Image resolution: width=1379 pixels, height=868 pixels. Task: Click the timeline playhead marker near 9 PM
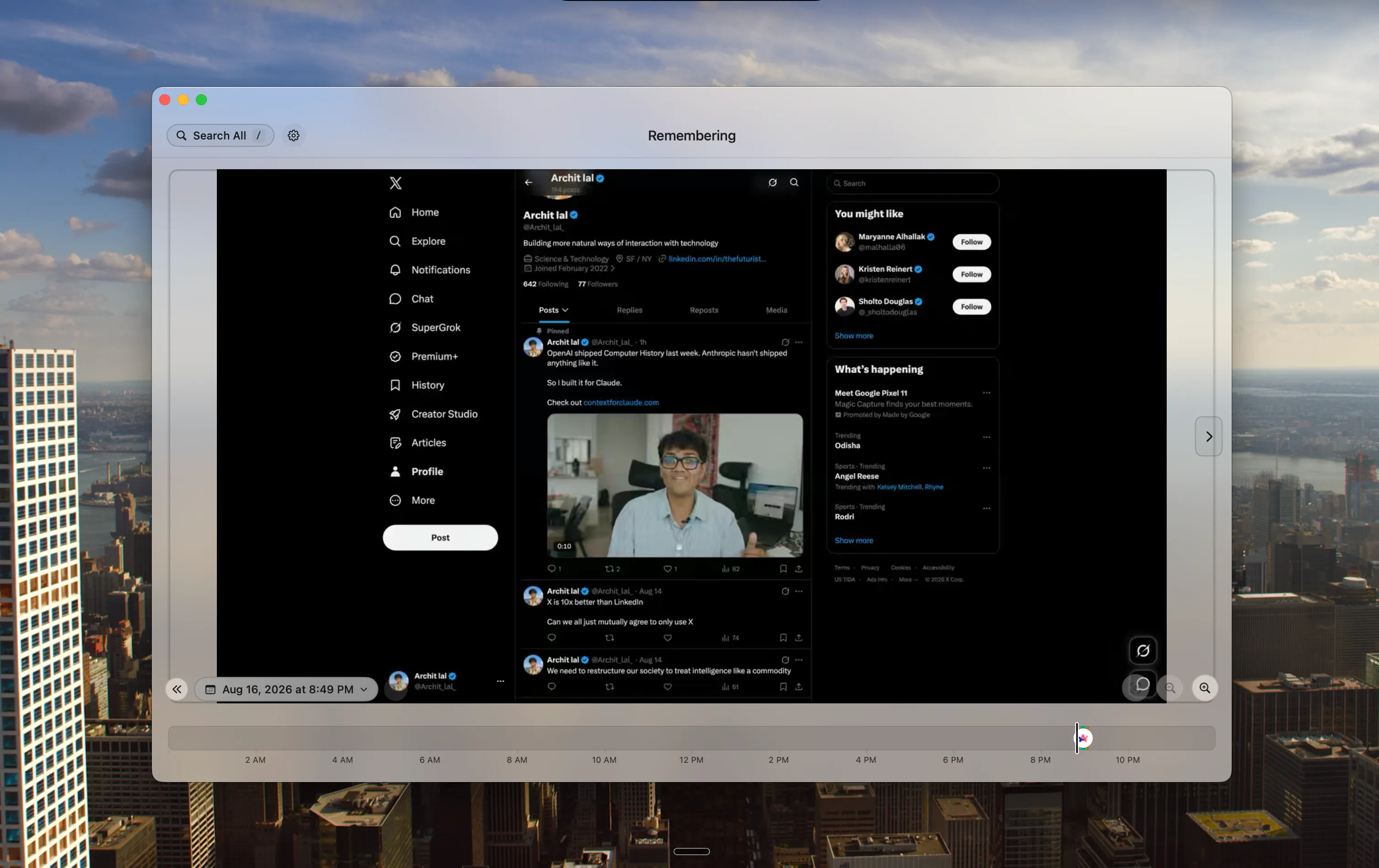point(1077,738)
